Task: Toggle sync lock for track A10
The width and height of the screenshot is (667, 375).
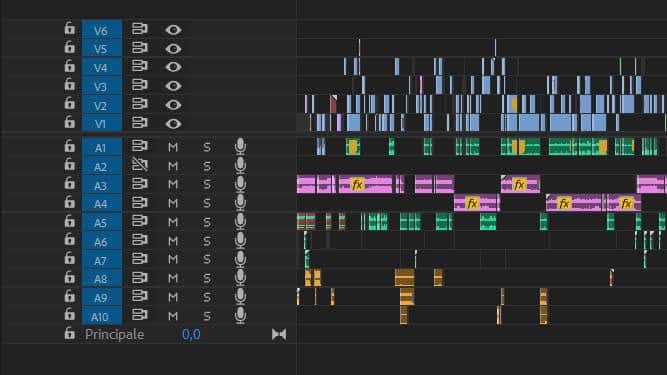Action: (140, 315)
